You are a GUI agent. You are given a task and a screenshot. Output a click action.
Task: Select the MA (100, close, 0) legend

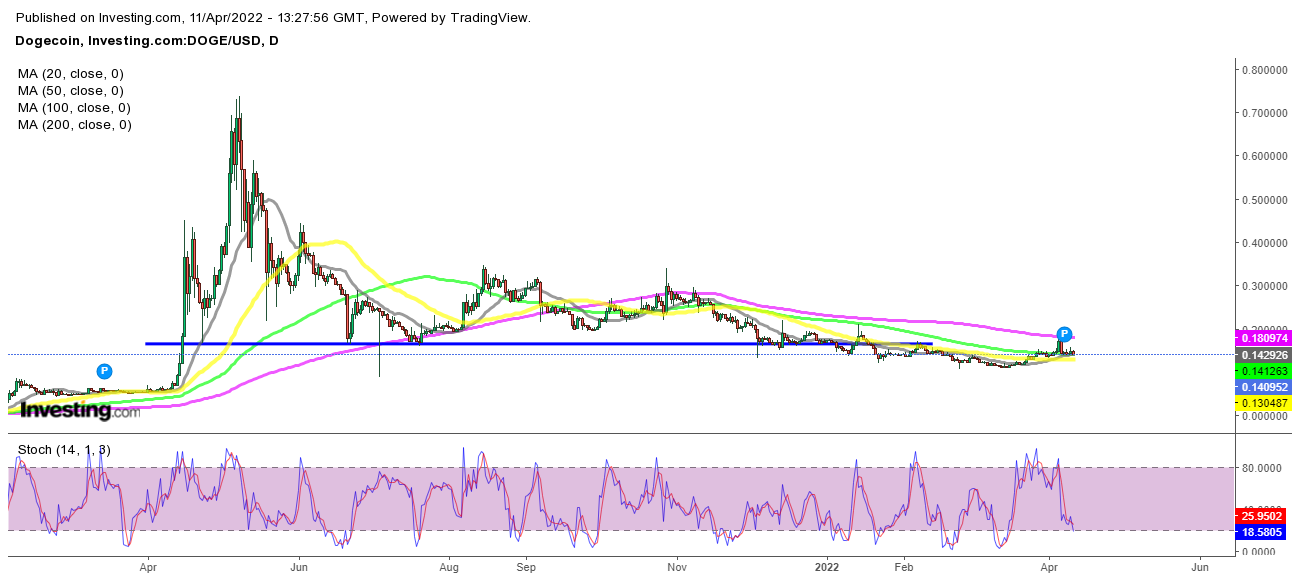click(x=74, y=108)
